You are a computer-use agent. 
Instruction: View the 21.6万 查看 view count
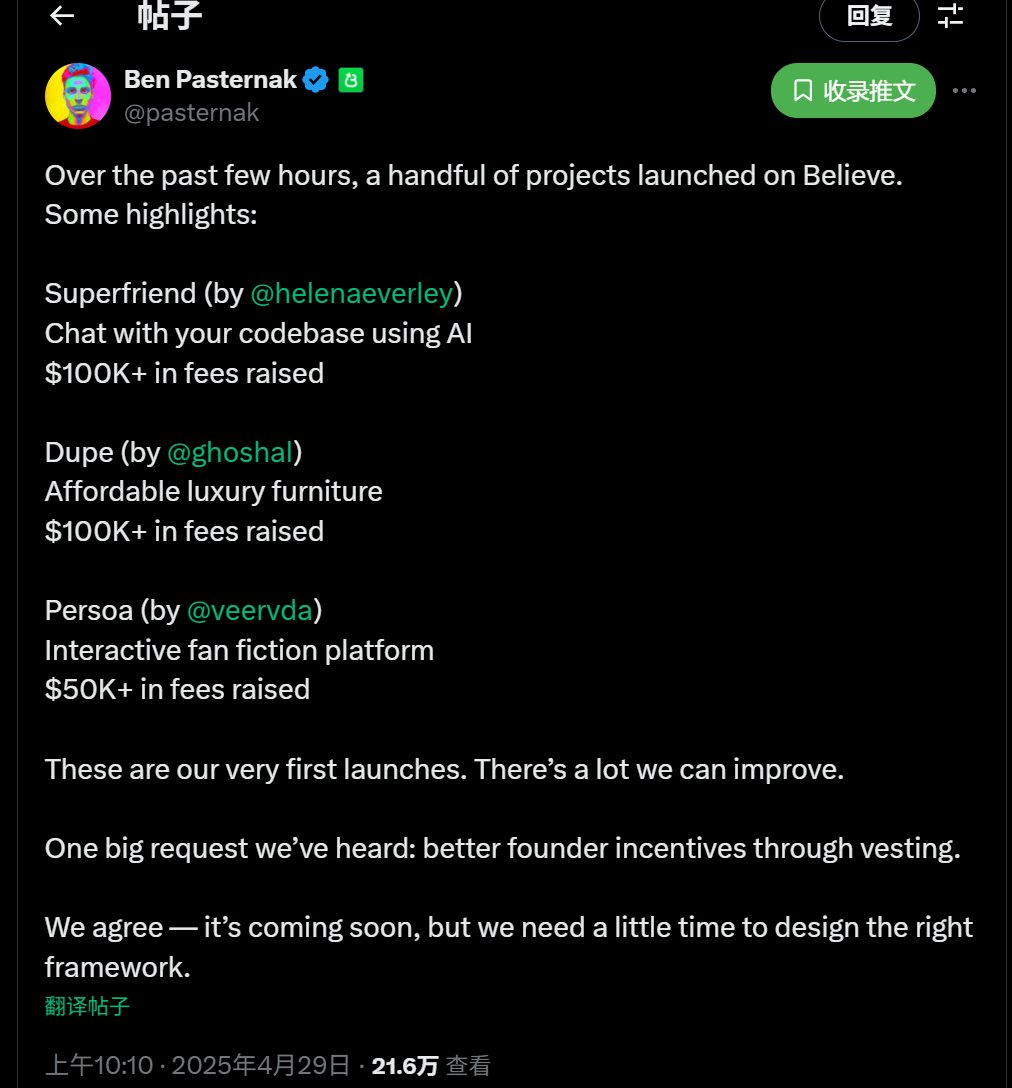click(x=431, y=1065)
